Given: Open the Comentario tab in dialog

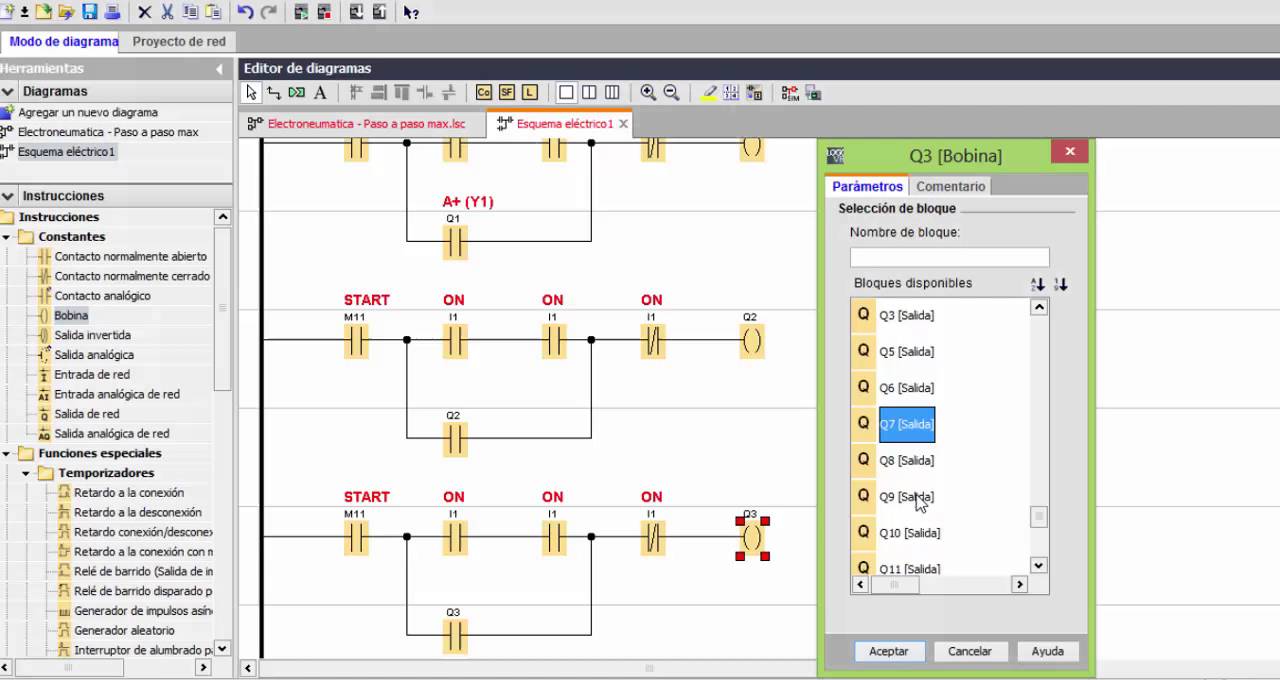Looking at the screenshot, I should pos(950,186).
